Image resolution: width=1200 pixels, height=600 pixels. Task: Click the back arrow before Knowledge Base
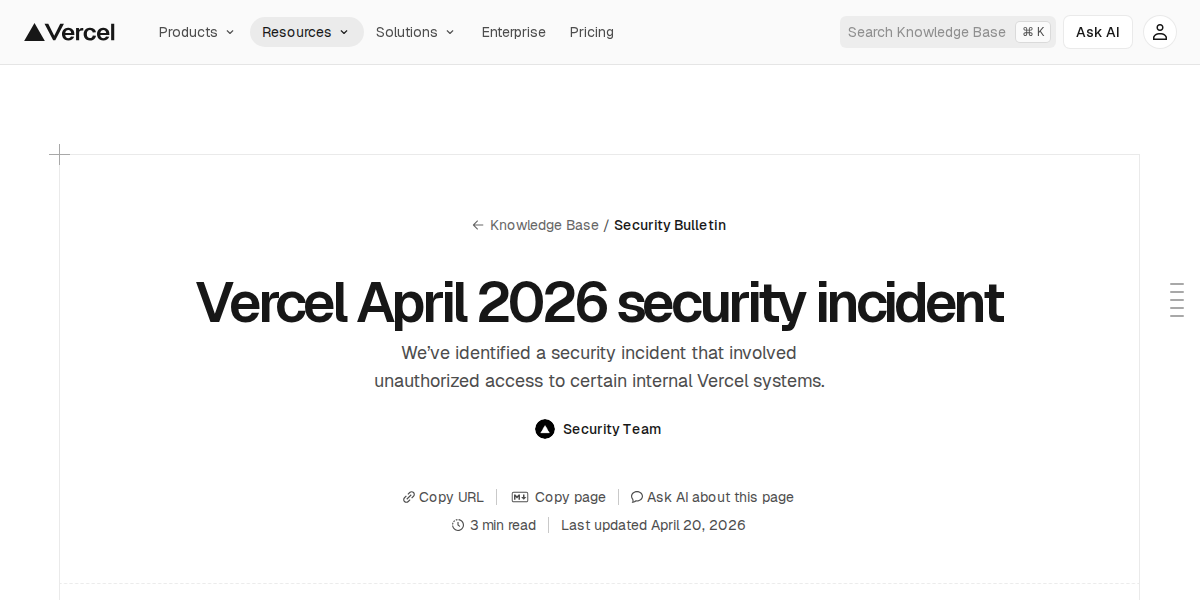coord(477,225)
